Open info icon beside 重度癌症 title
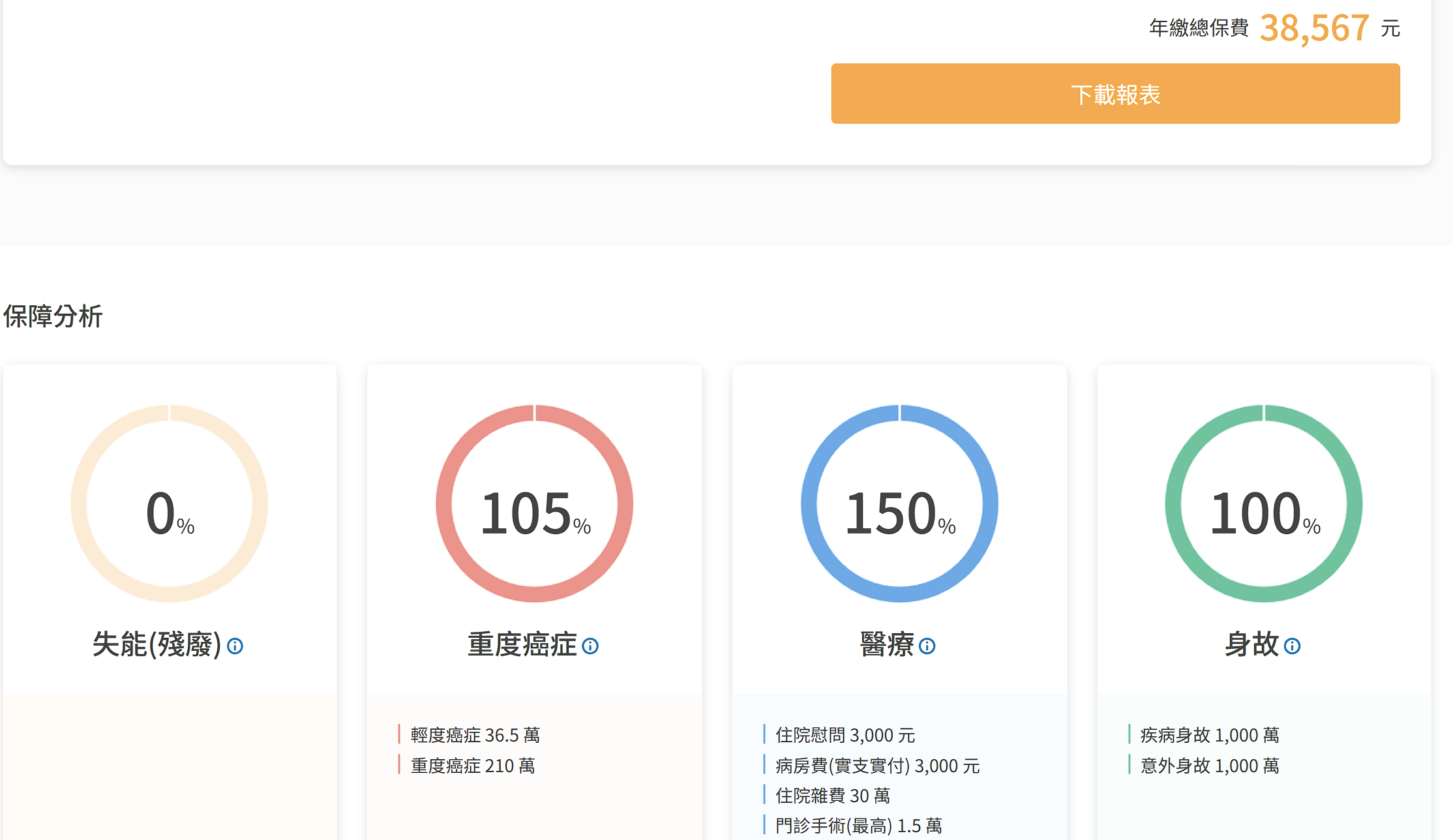This screenshot has width=1453, height=840. point(590,646)
